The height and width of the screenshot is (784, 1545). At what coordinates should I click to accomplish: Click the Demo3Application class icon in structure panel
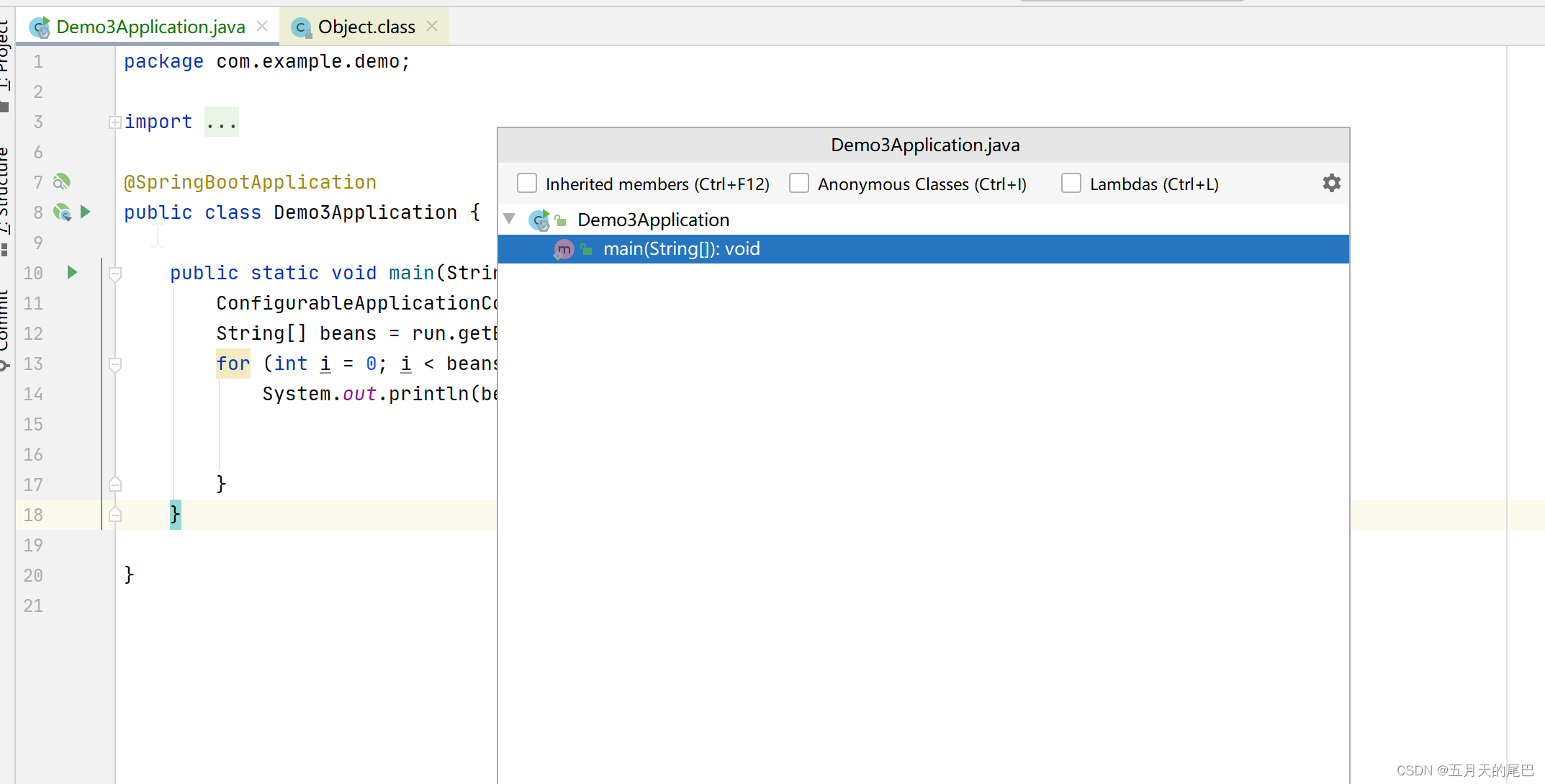coord(540,219)
